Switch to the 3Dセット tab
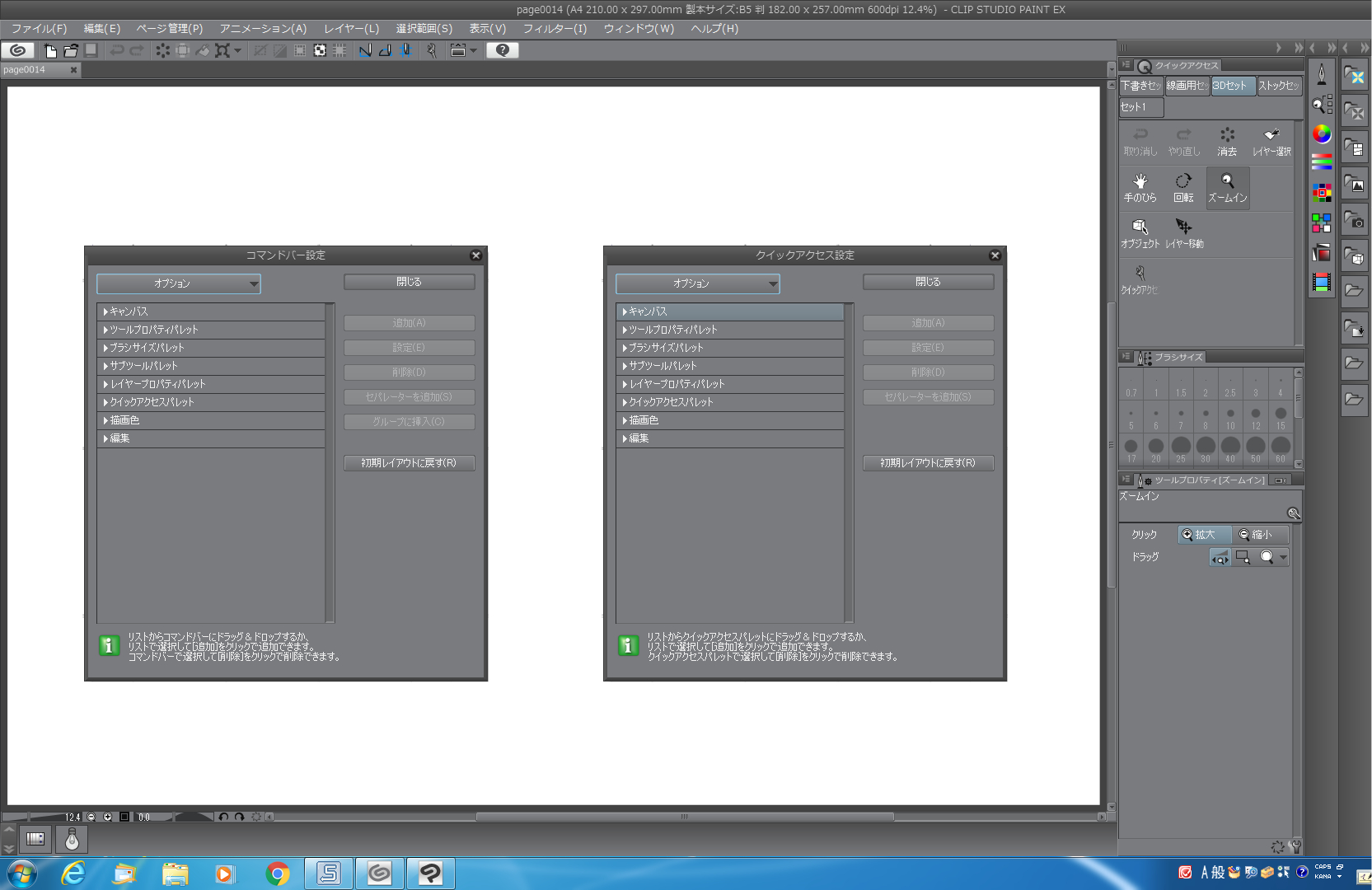1372x890 pixels. pos(1232,86)
